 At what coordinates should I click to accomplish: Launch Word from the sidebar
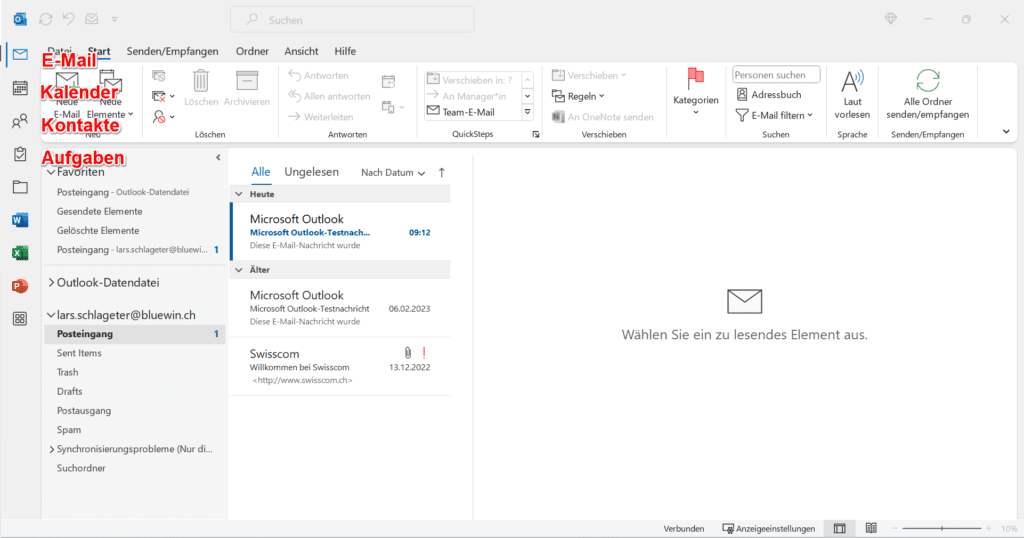pyautogui.click(x=20, y=220)
